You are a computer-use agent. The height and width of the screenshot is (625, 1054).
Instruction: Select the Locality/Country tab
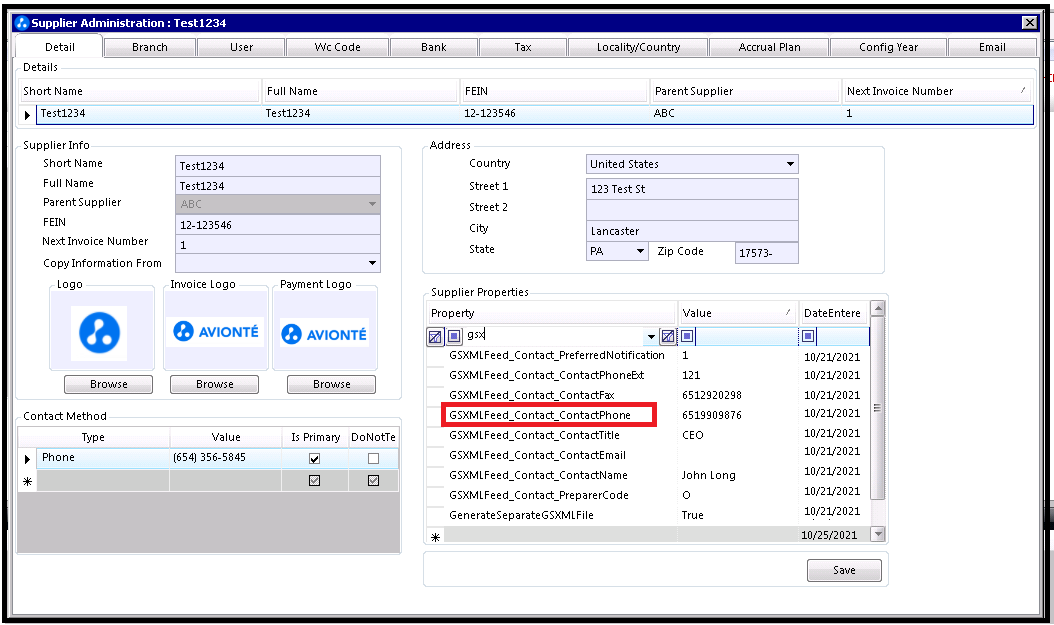(x=638, y=47)
